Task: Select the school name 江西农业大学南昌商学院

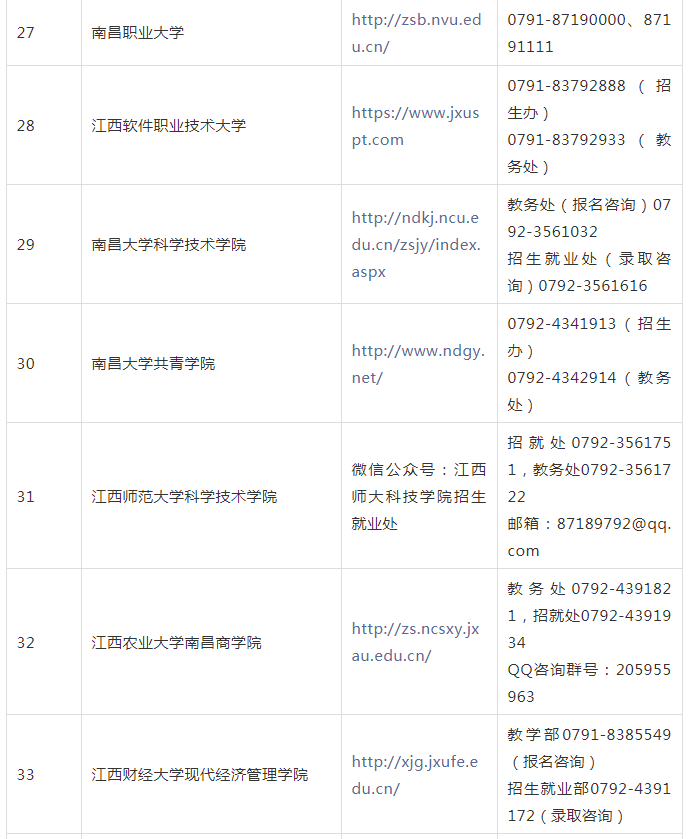Action: [x=177, y=643]
